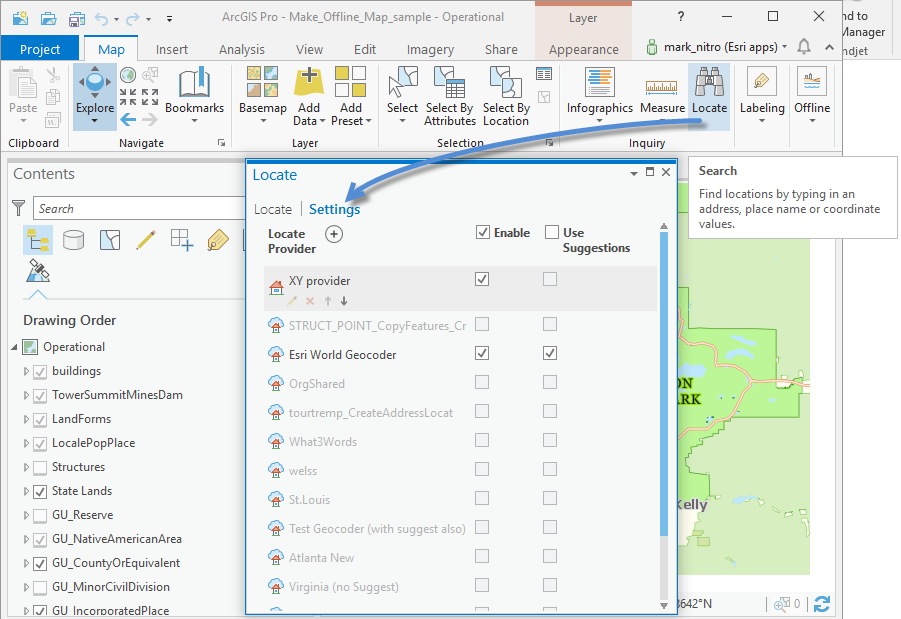Uncheck Enable for XY provider
This screenshot has height=619, width=901.
point(482,279)
